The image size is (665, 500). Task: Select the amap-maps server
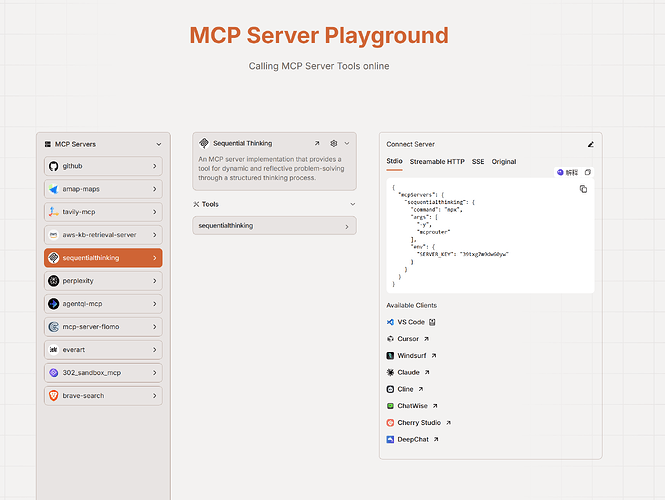[x=103, y=189]
